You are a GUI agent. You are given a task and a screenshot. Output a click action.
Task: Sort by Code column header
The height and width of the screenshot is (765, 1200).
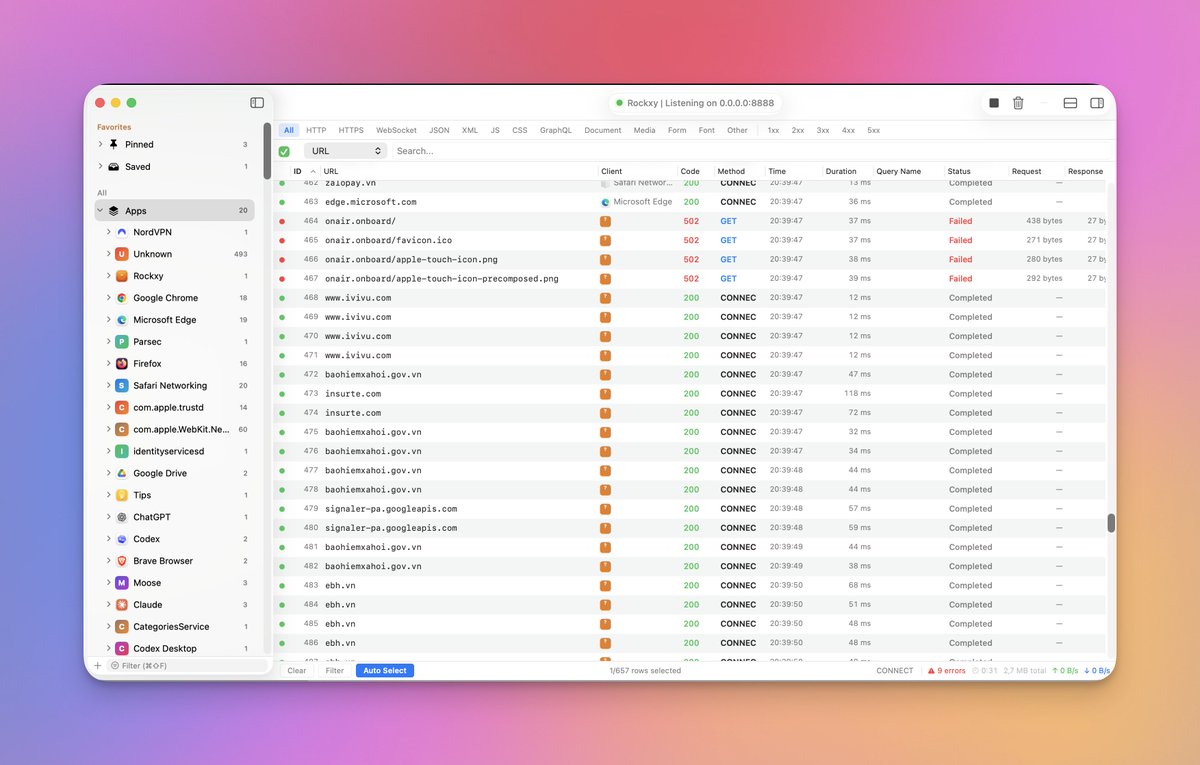click(690, 171)
